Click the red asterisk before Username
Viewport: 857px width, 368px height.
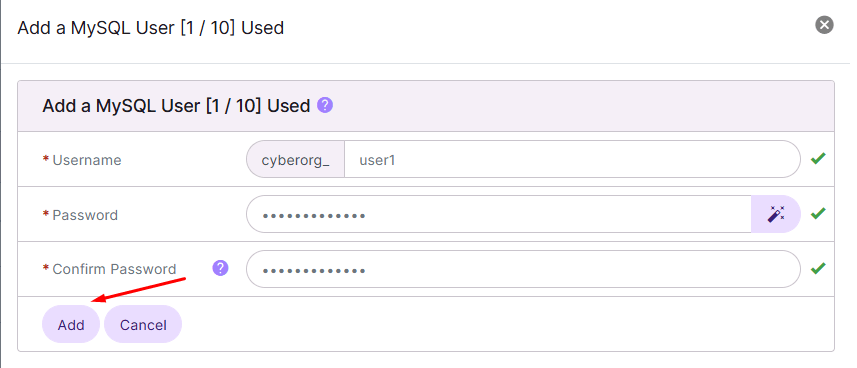click(45, 159)
